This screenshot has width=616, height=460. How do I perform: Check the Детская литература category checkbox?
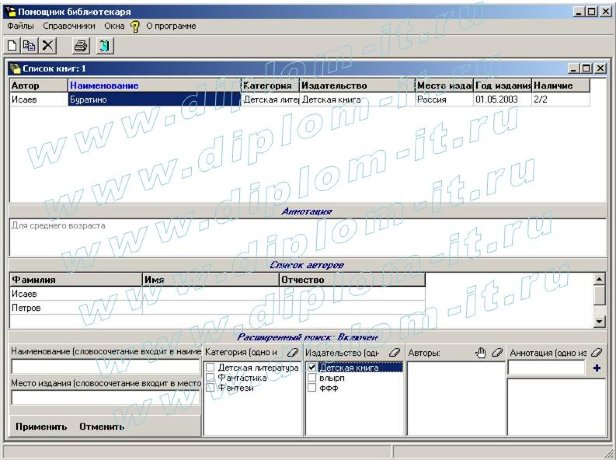(210, 369)
